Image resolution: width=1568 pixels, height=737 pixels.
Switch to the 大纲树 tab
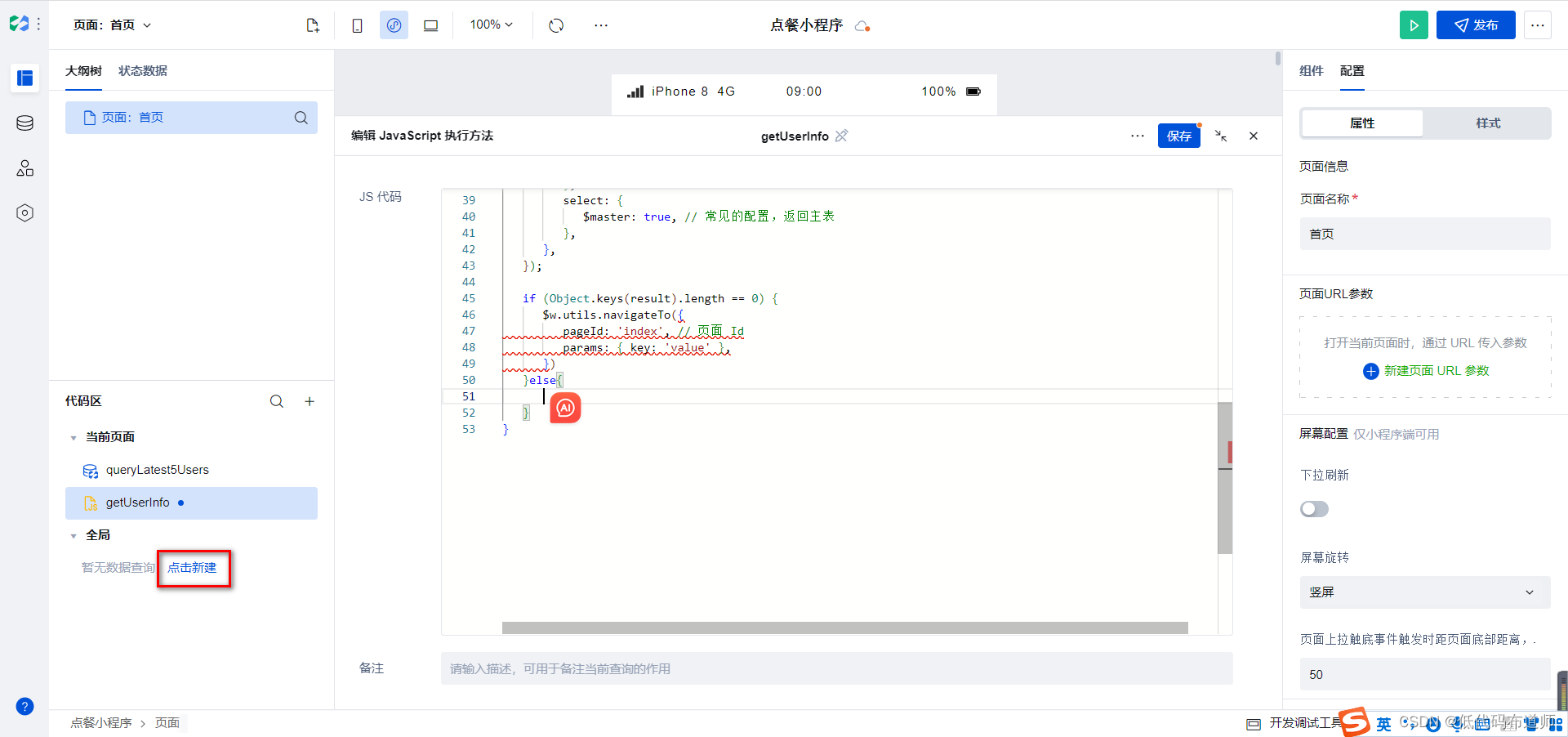tap(83, 71)
